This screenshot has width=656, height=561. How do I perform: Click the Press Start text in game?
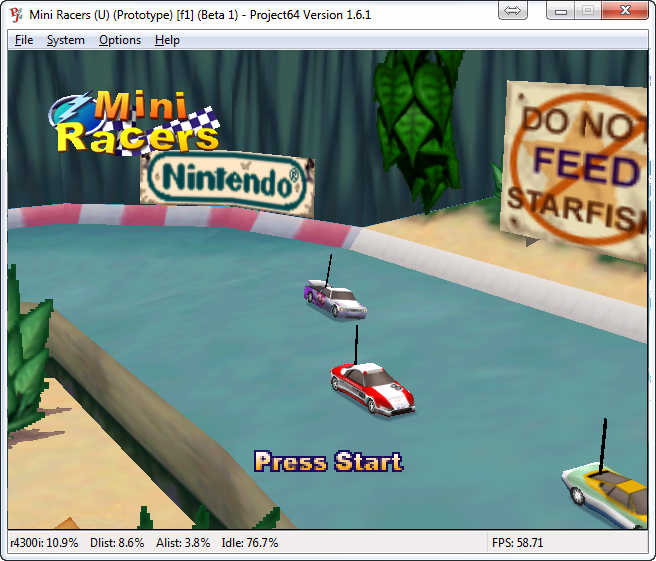(x=328, y=461)
